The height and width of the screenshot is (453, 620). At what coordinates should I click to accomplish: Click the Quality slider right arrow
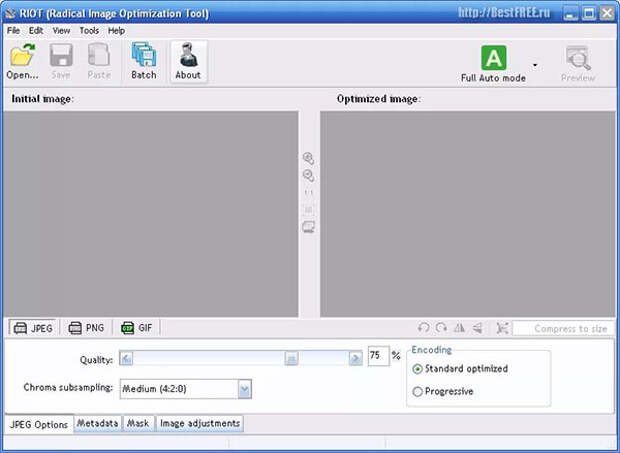point(355,359)
